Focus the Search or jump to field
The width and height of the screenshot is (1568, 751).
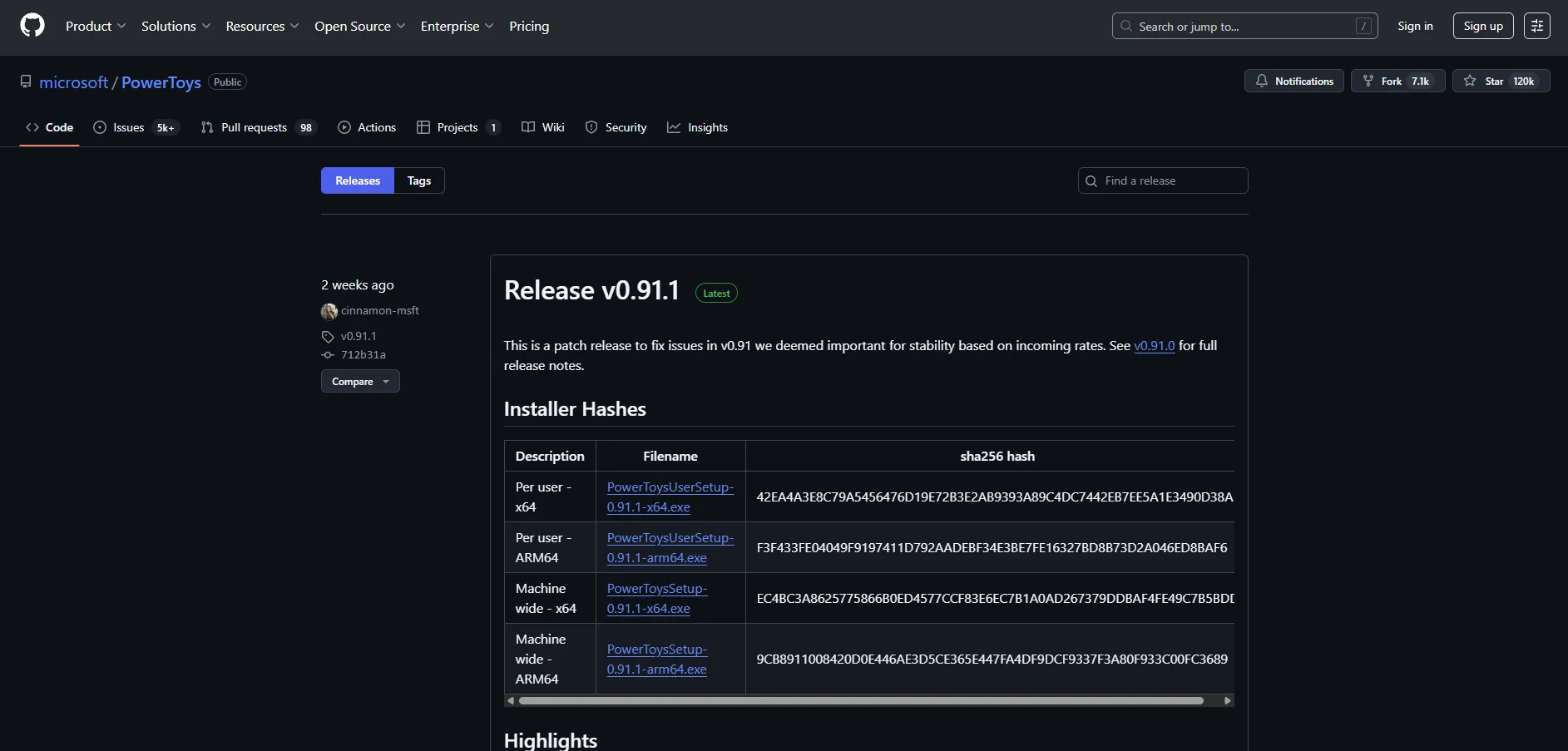(1244, 26)
